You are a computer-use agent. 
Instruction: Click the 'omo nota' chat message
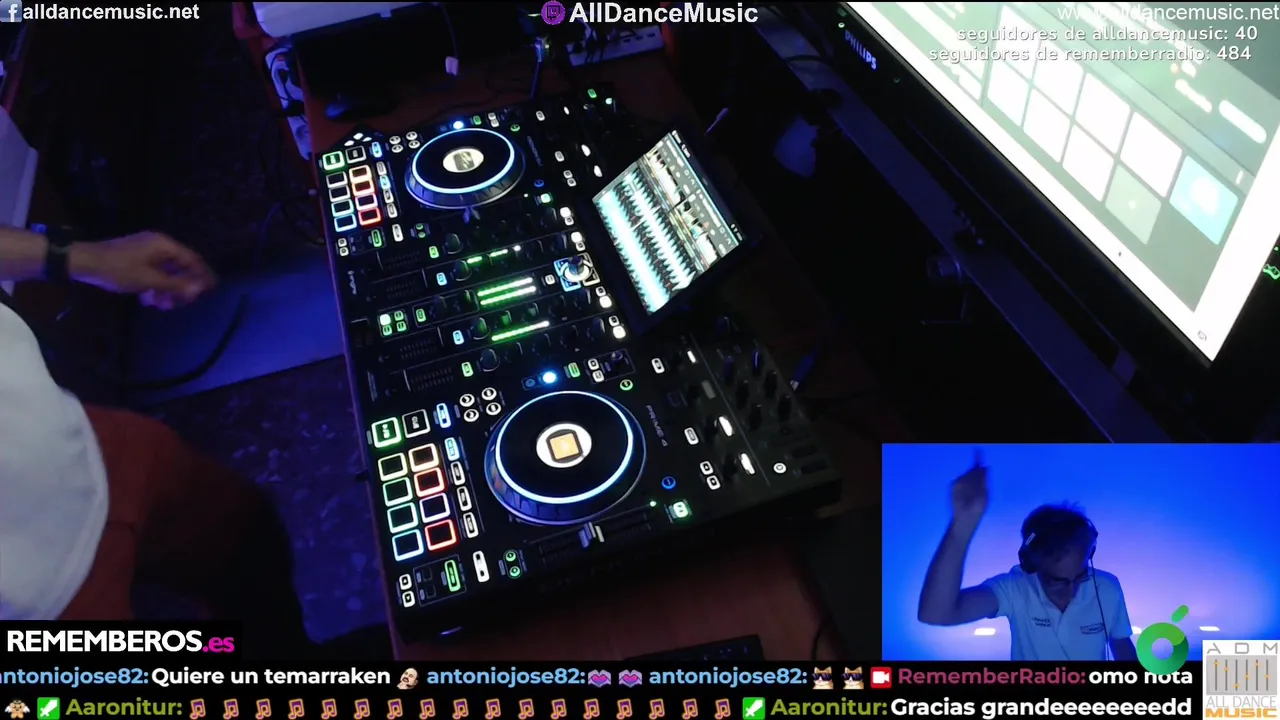pyautogui.click(x=1140, y=677)
